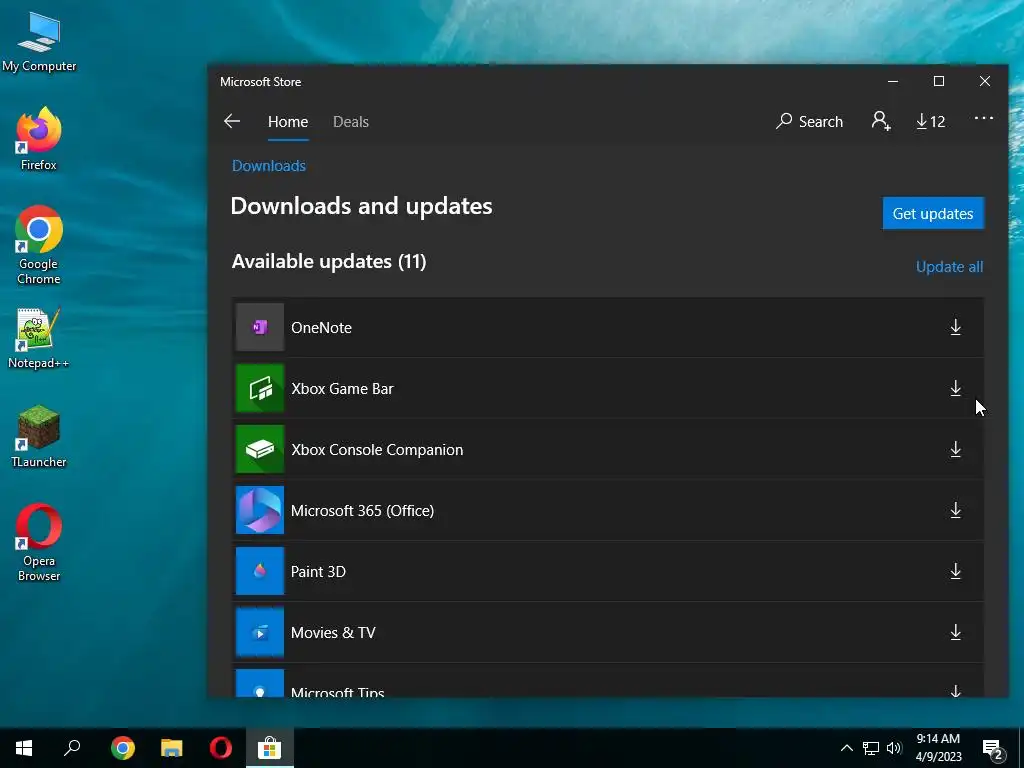Screen dimensions: 1024x768
Task: Open the taskbar clock and date
Action: coord(938,748)
